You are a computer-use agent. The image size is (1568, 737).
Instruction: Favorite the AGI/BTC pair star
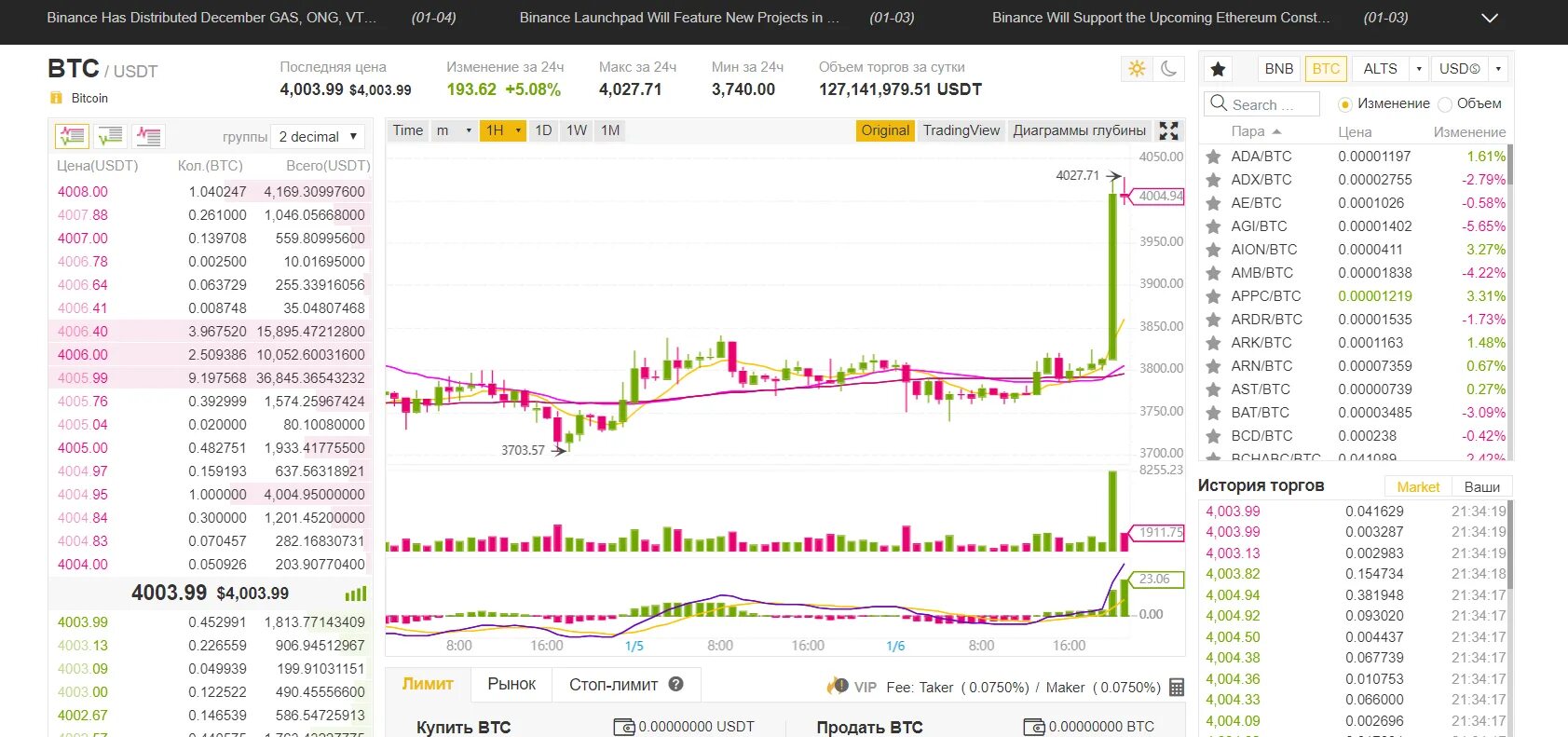coord(1213,226)
